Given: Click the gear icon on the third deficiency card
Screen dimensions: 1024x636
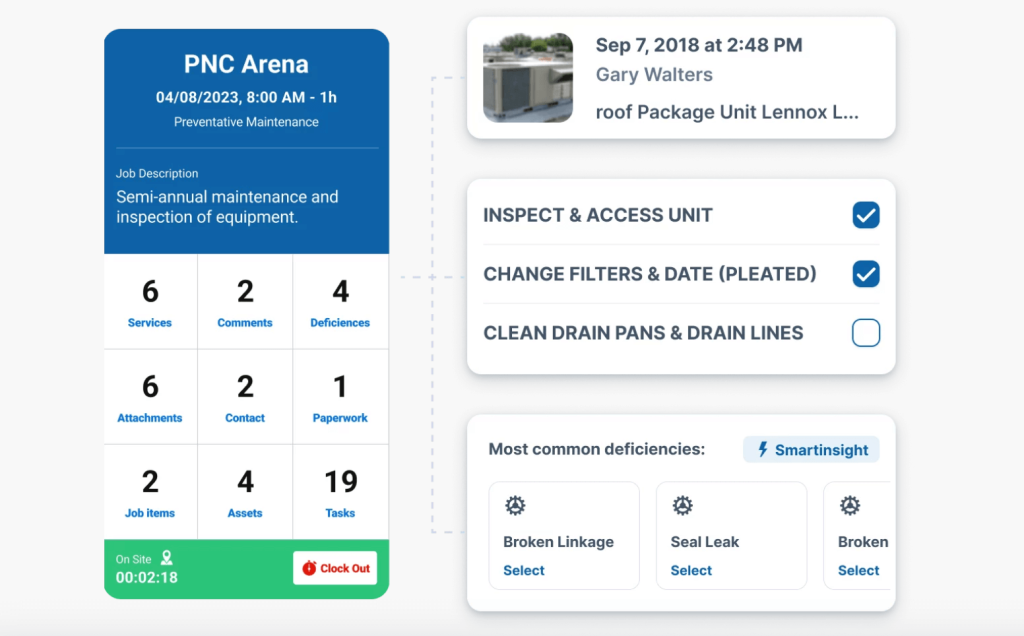Looking at the screenshot, I should [x=850, y=506].
